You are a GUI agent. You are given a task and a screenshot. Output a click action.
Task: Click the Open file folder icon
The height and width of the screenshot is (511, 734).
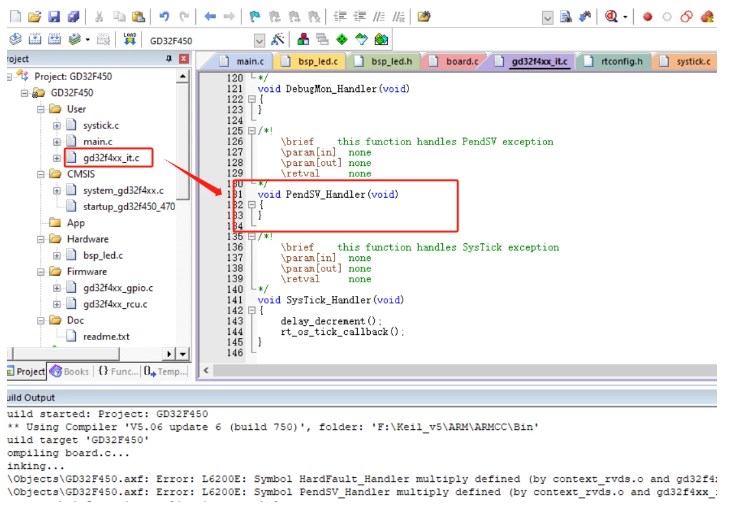pos(35,17)
